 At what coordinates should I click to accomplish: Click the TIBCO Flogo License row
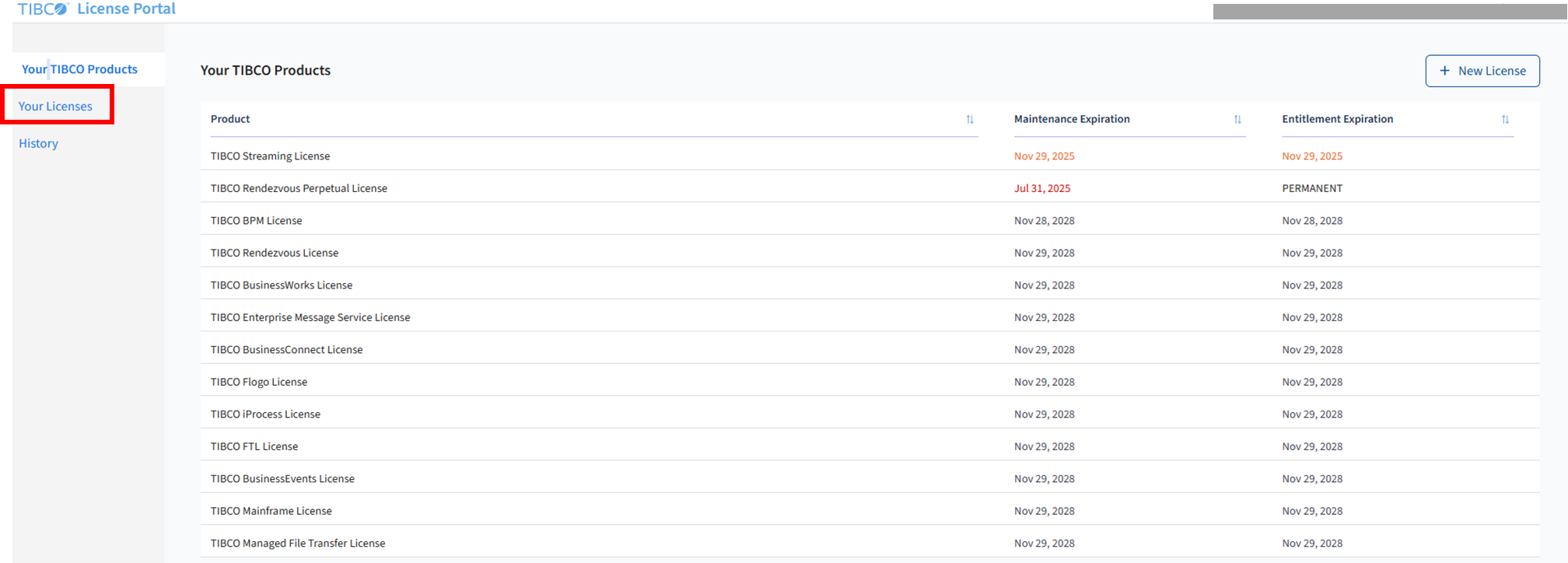[x=258, y=382]
